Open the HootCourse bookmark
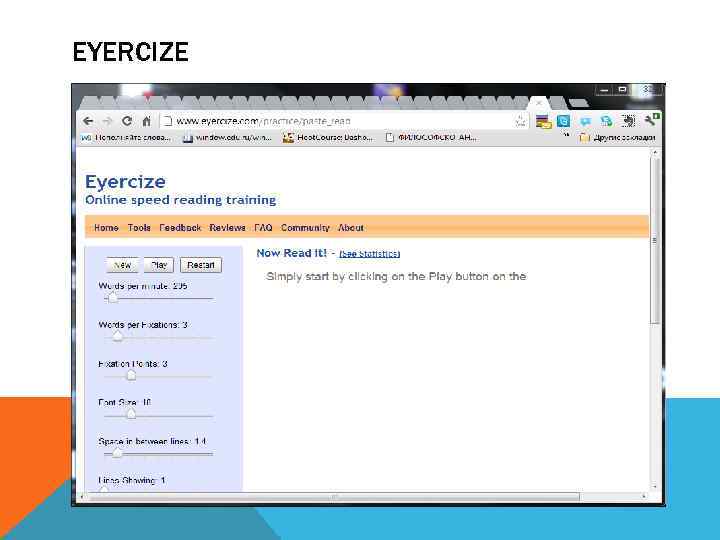This screenshot has width=720, height=540. tap(328, 137)
